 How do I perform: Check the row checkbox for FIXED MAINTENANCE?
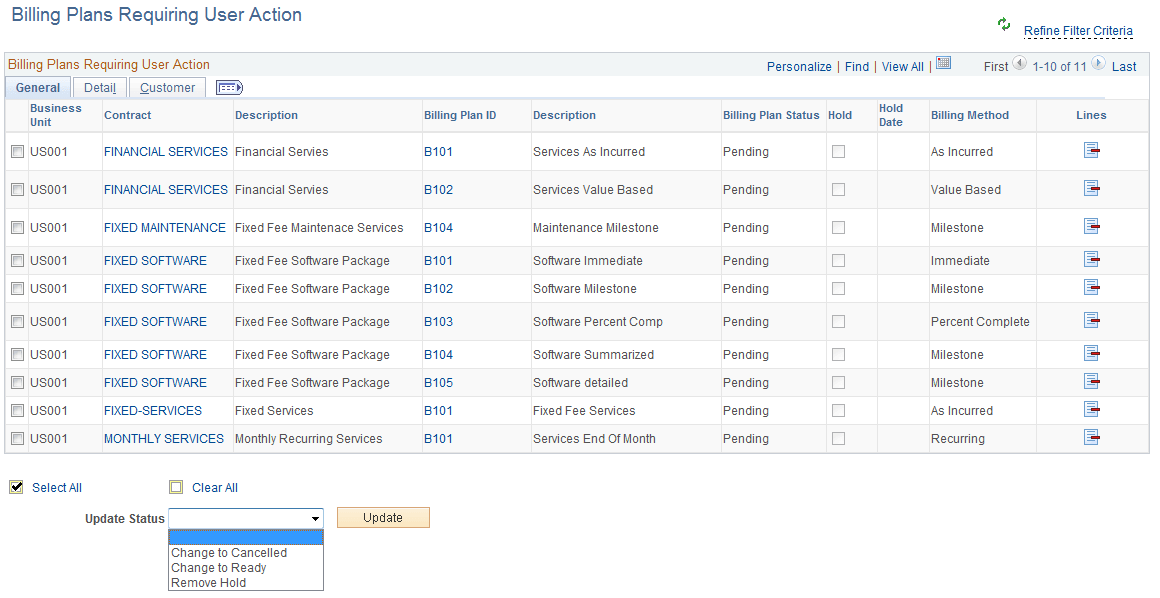coord(17,227)
